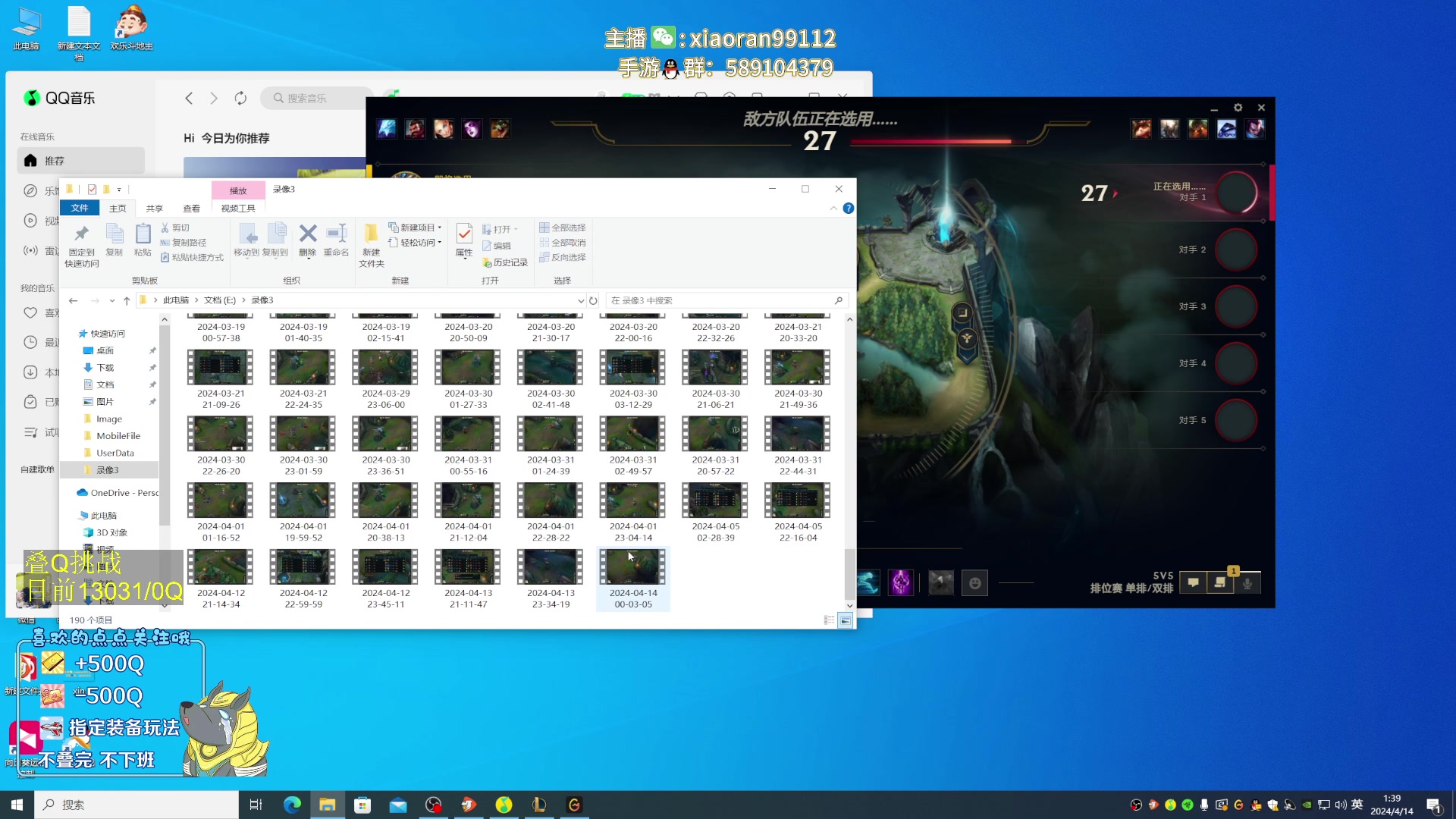Open file 属性 (properties) in the ribbon

(464, 240)
